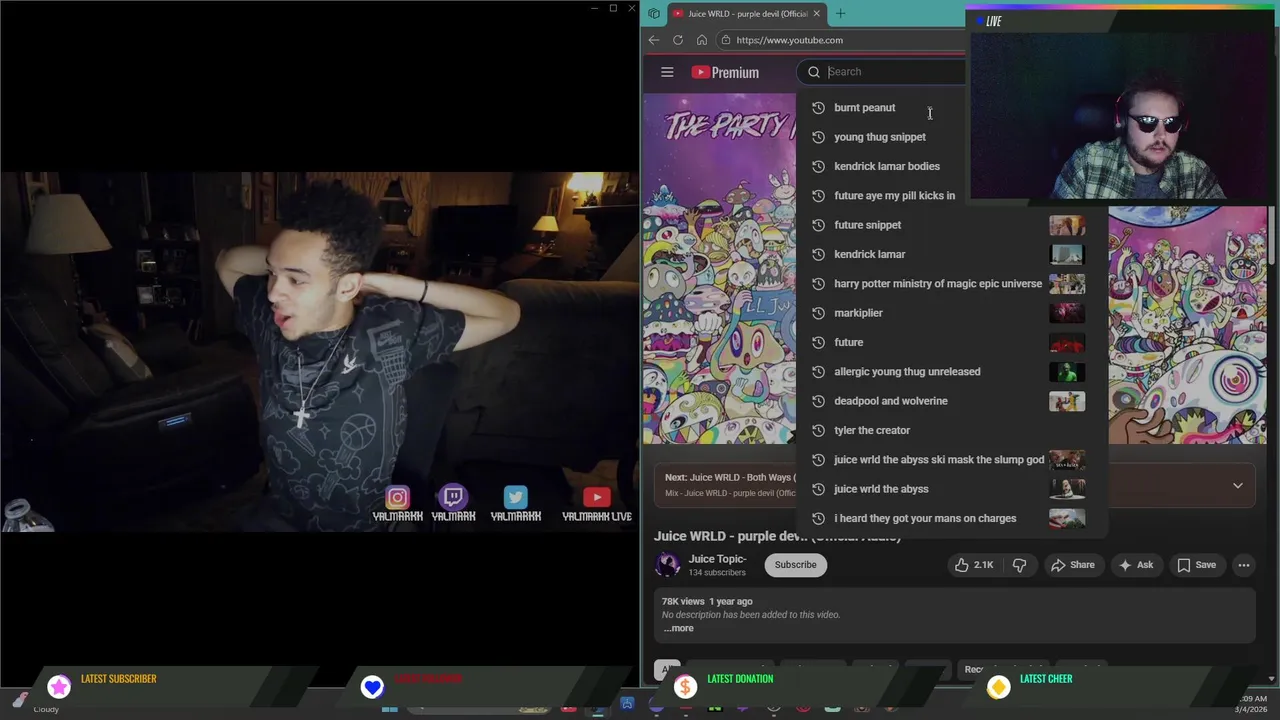Go back using the browser back arrow
The image size is (1280, 720).
(654, 40)
